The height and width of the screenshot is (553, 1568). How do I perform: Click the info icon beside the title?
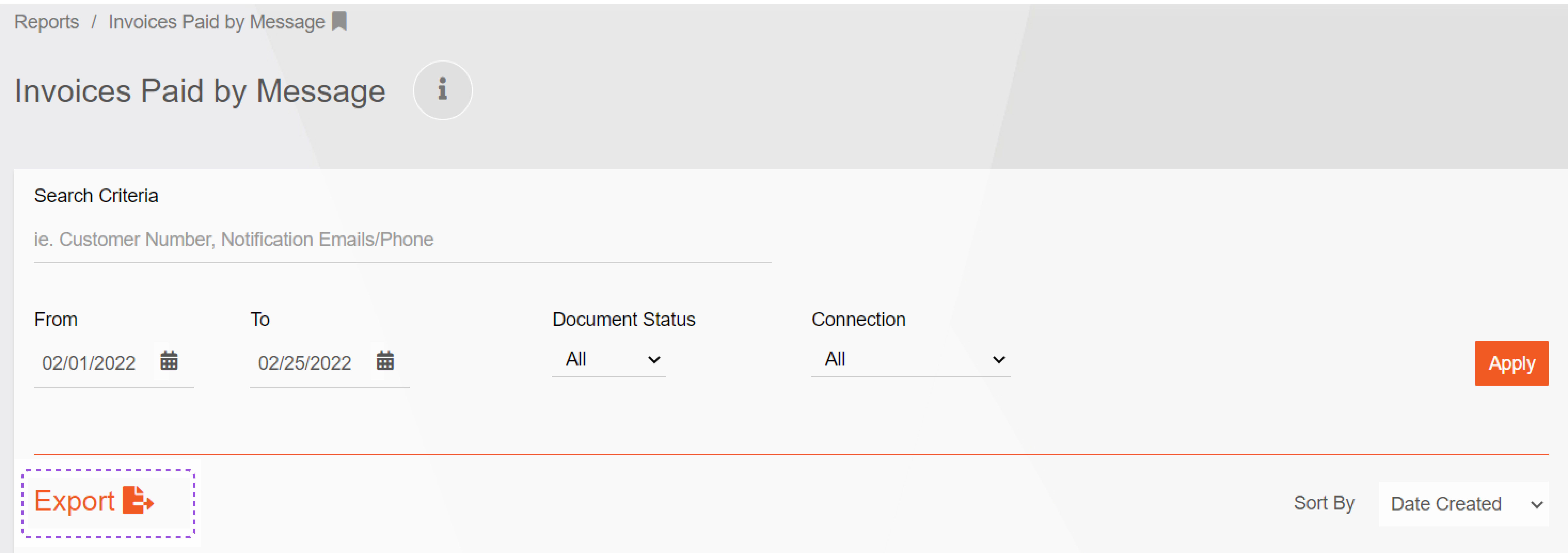[442, 90]
